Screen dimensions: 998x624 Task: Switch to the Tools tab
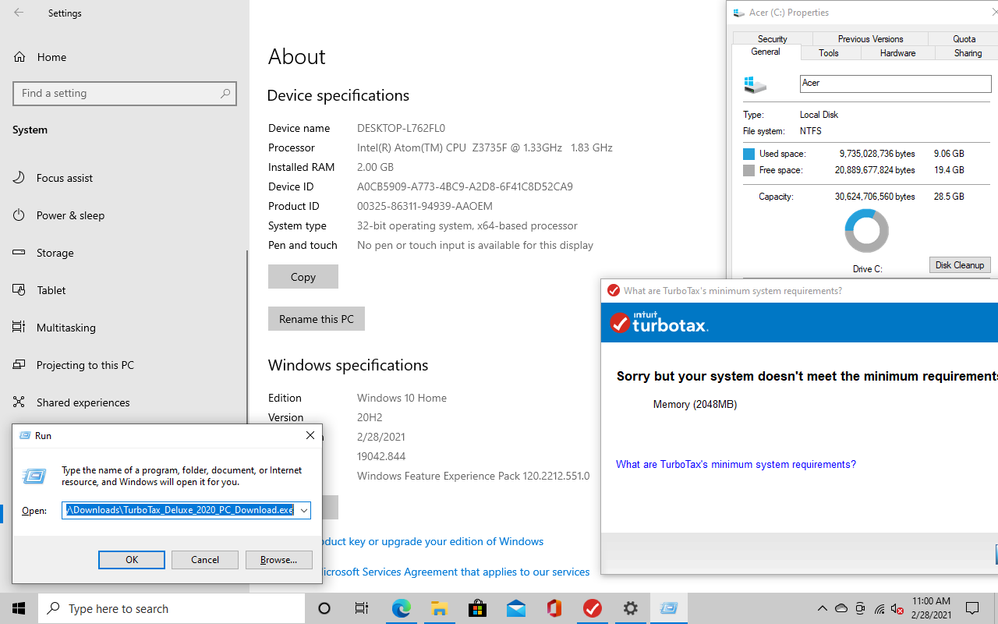(828, 53)
